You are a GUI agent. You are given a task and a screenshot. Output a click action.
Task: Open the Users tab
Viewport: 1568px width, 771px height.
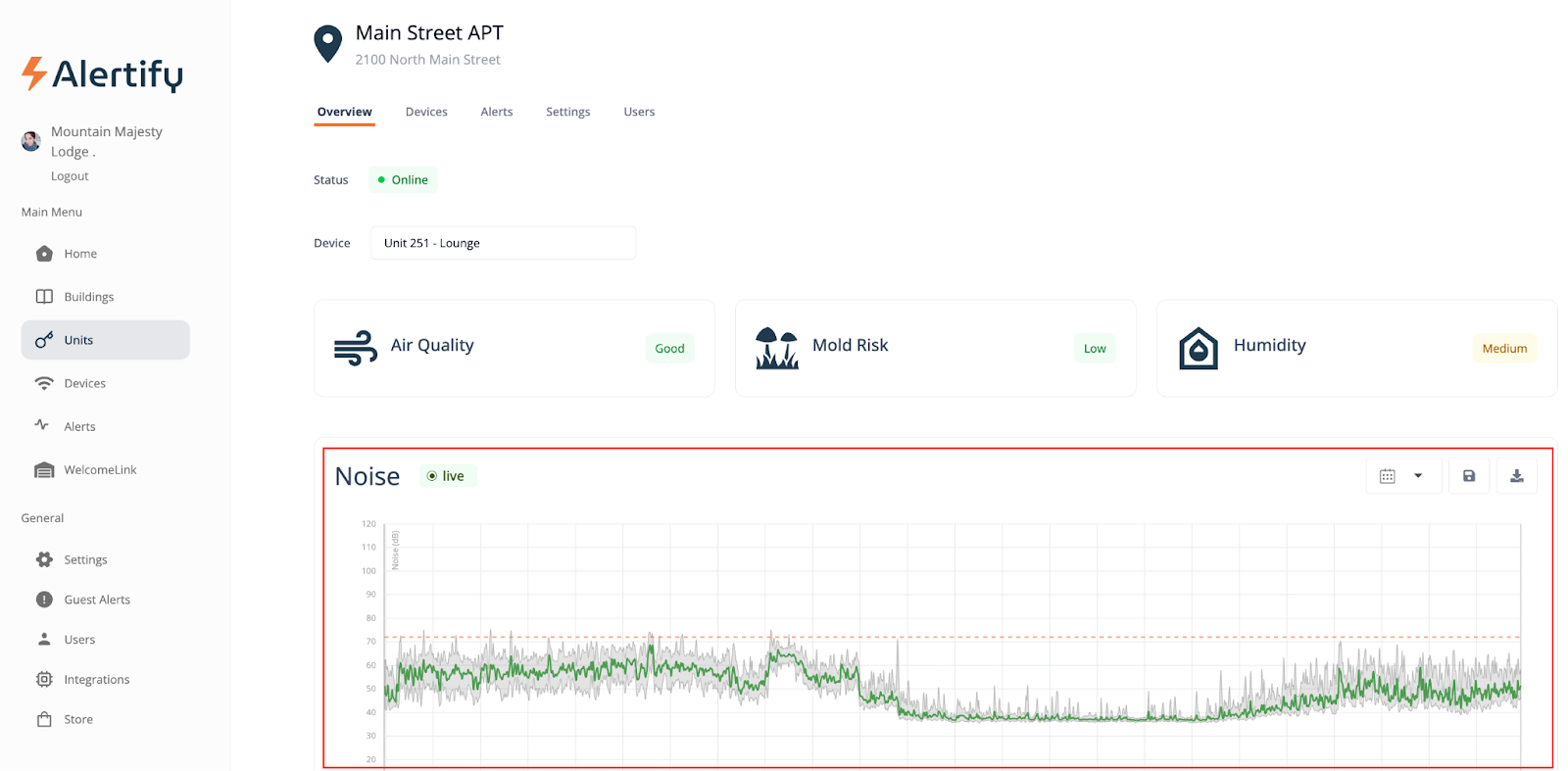pos(639,112)
